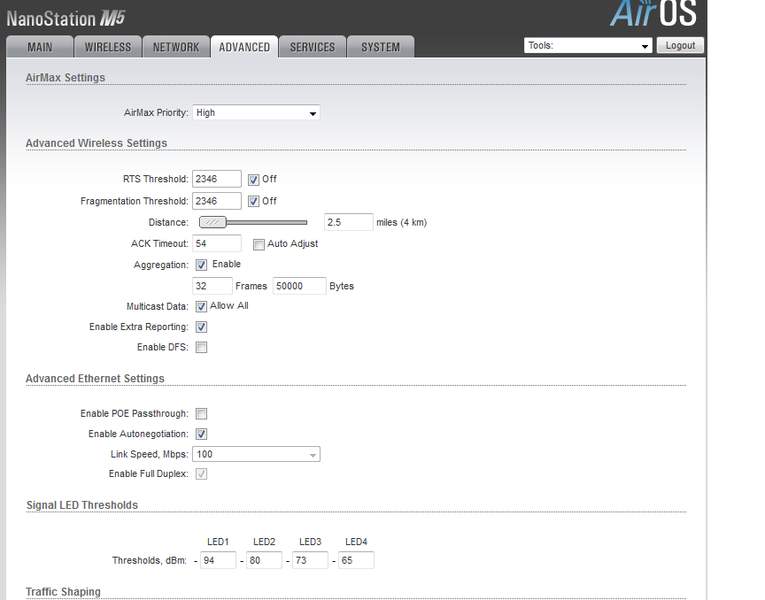Click the Advanced Ethernet Settings heading
This screenshot has width=765, height=600.
point(95,379)
